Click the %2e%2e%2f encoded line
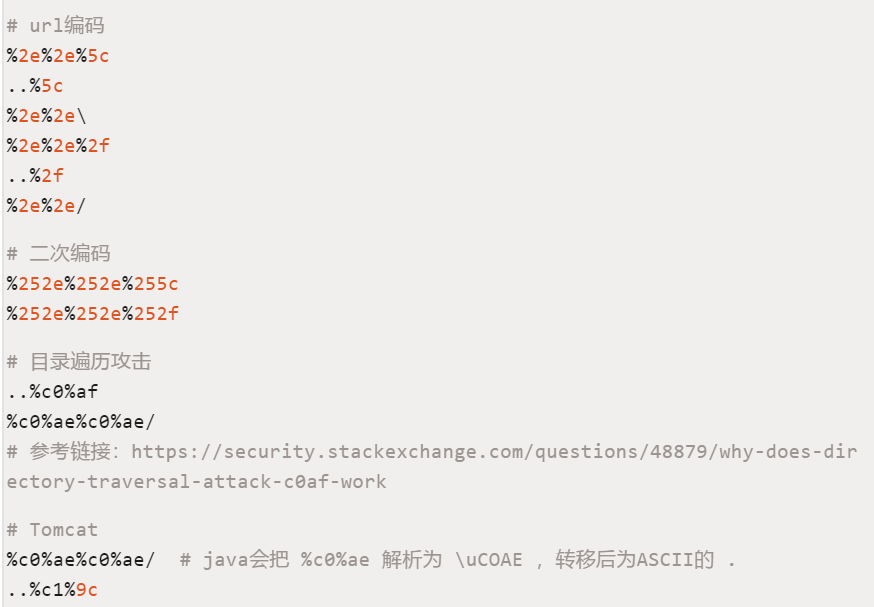Image resolution: width=874 pixels, height=607 pixels. coord(58,146)
